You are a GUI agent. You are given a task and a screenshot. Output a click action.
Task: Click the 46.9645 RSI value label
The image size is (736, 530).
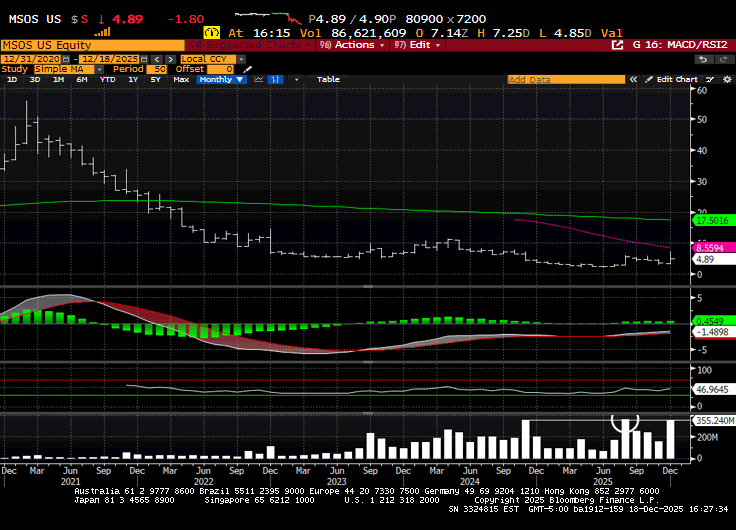point(712,389)
